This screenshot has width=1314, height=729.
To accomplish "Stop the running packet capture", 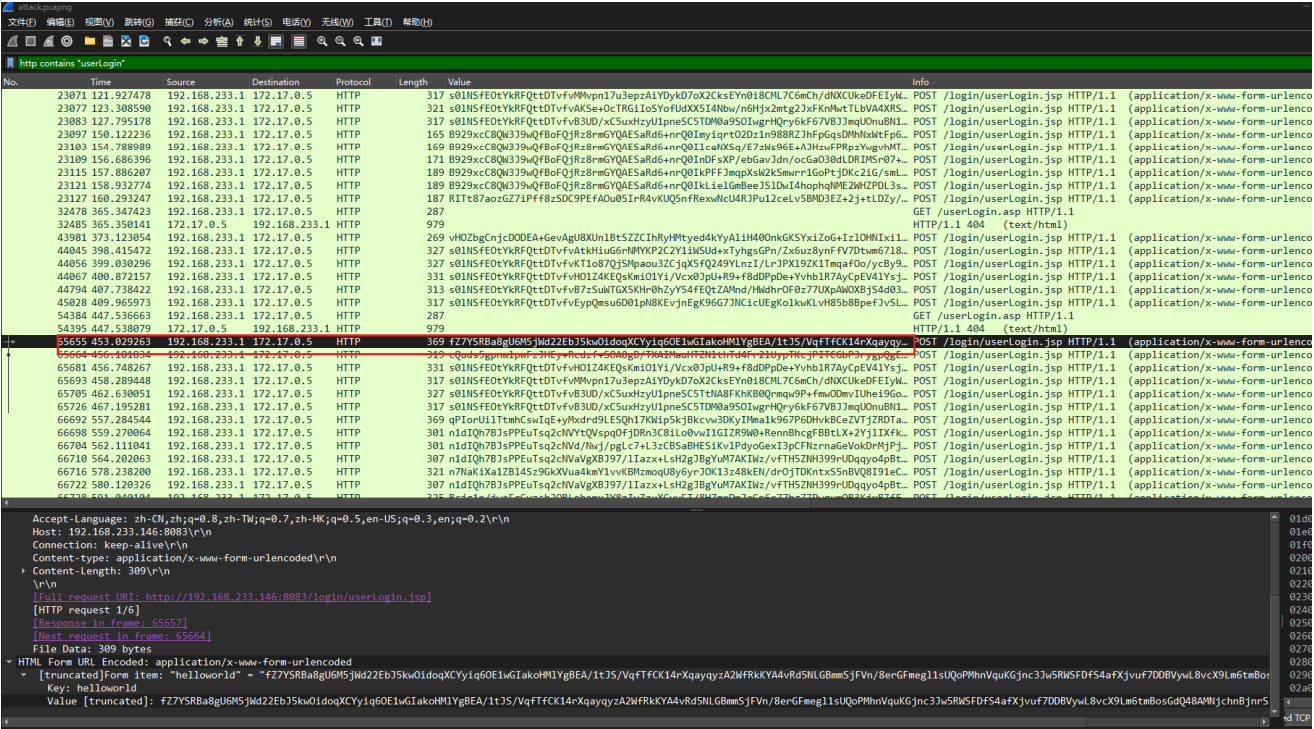I will coord(30,41).
